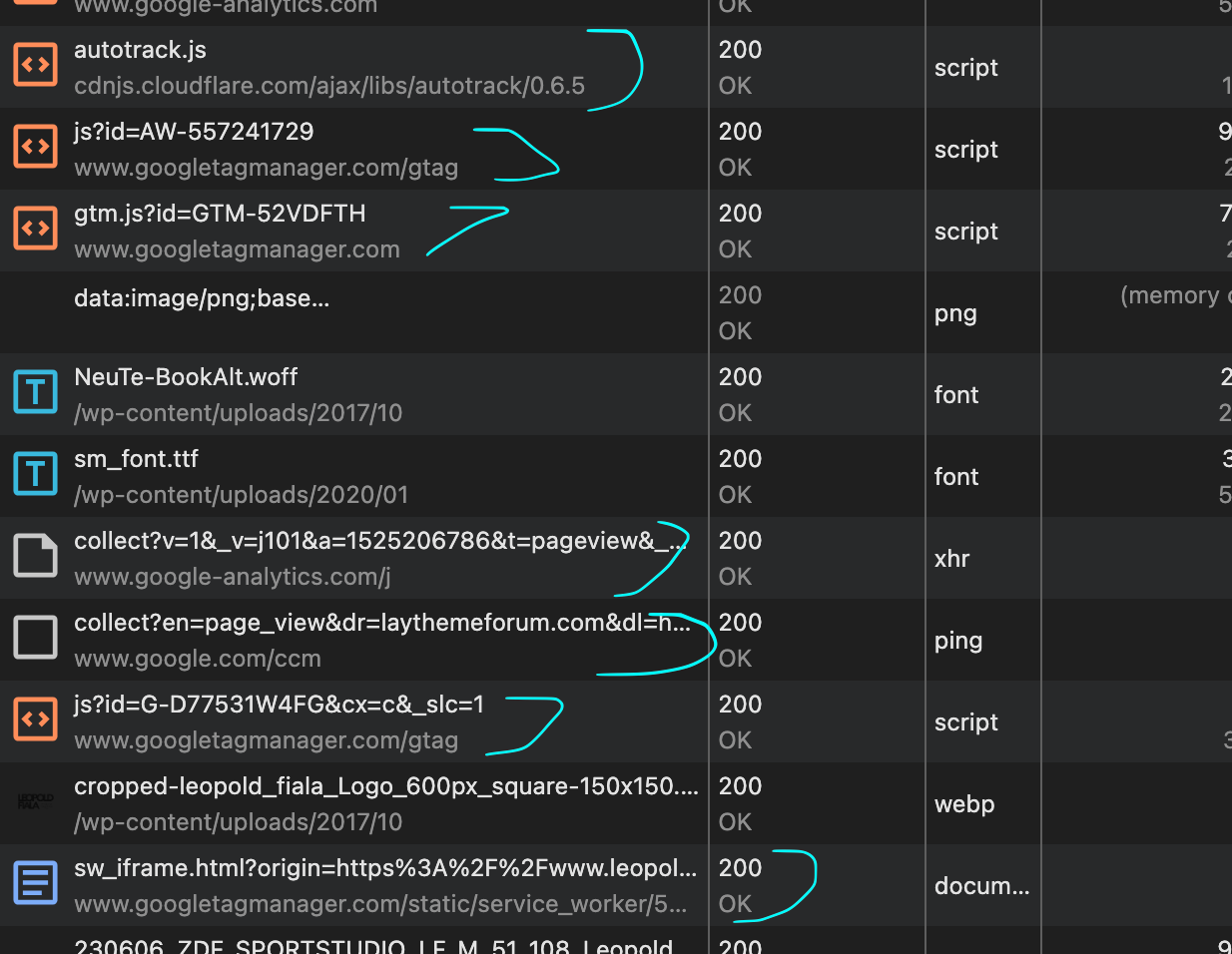Click the script icon for js?id=AW-557241729
The image size is (1232, 954).
click(35, 146)
